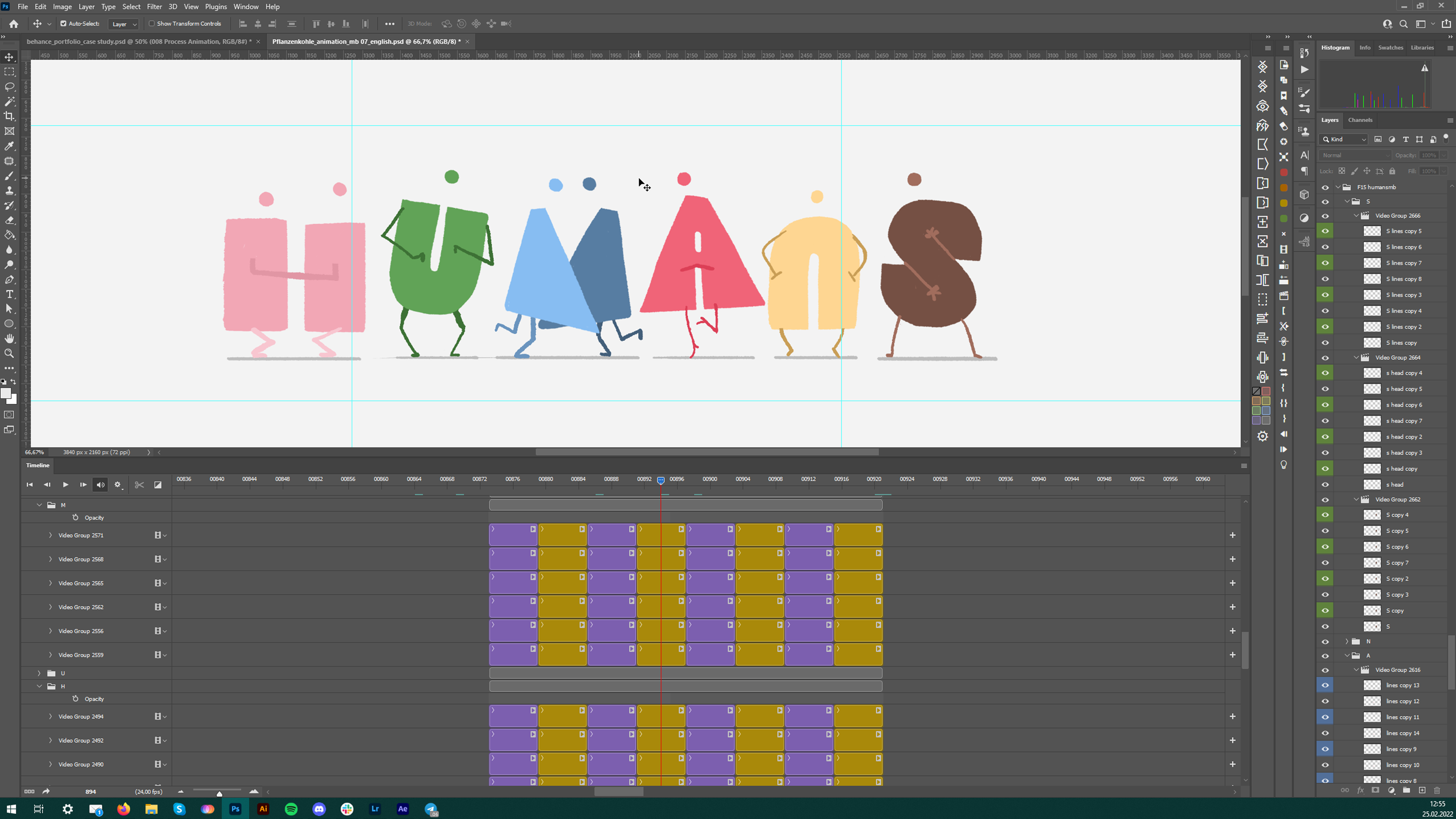Switch to the Channels tab

tap(1360, 120)
